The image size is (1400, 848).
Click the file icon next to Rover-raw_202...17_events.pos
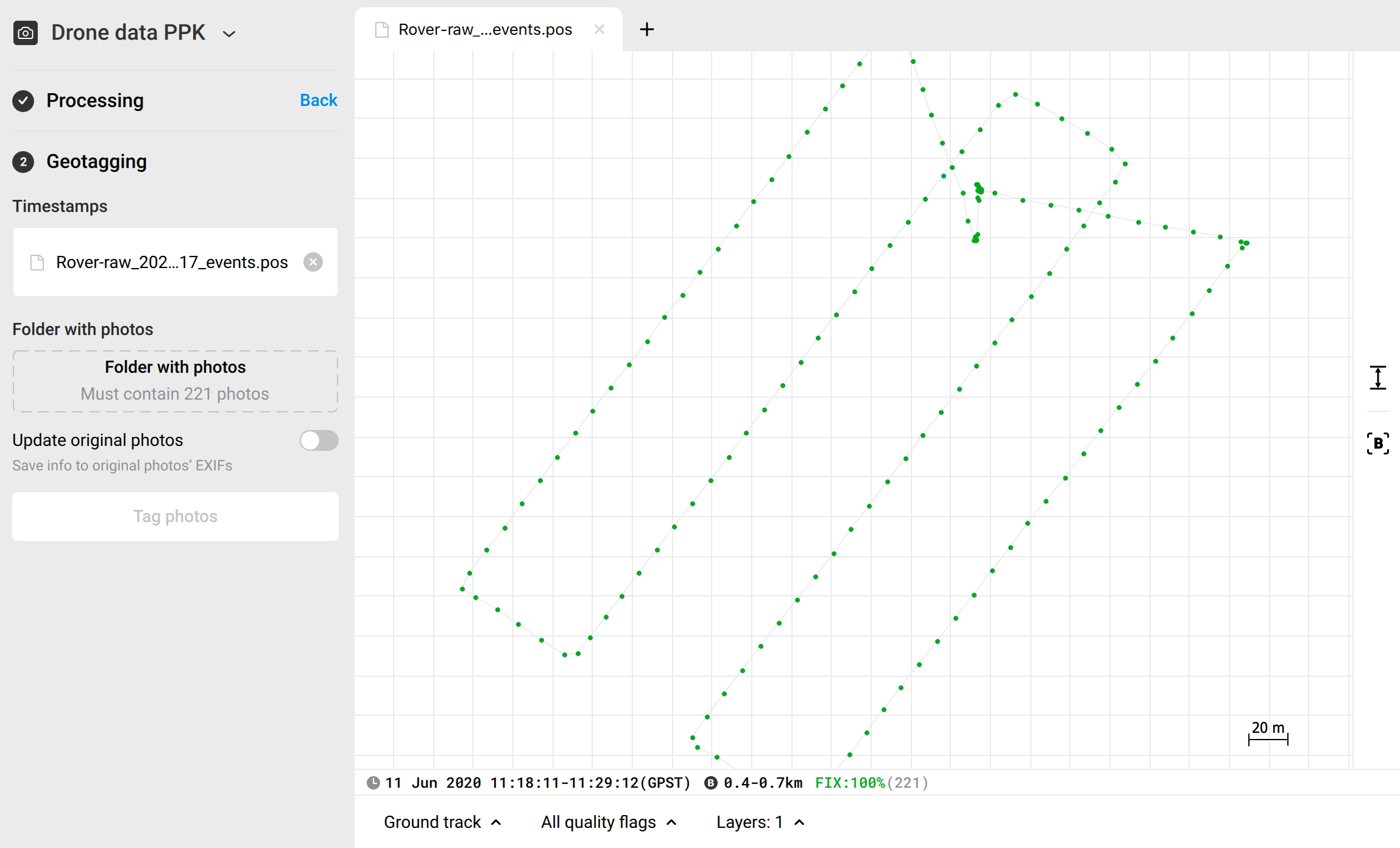point(37,263)
